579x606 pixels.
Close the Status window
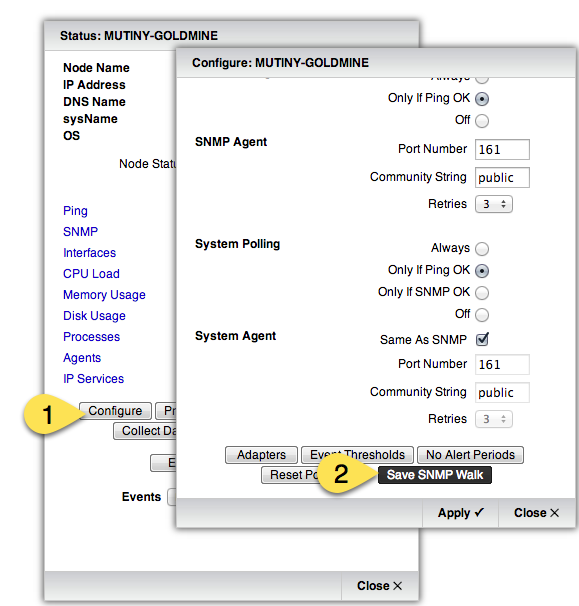coord(380,586)
